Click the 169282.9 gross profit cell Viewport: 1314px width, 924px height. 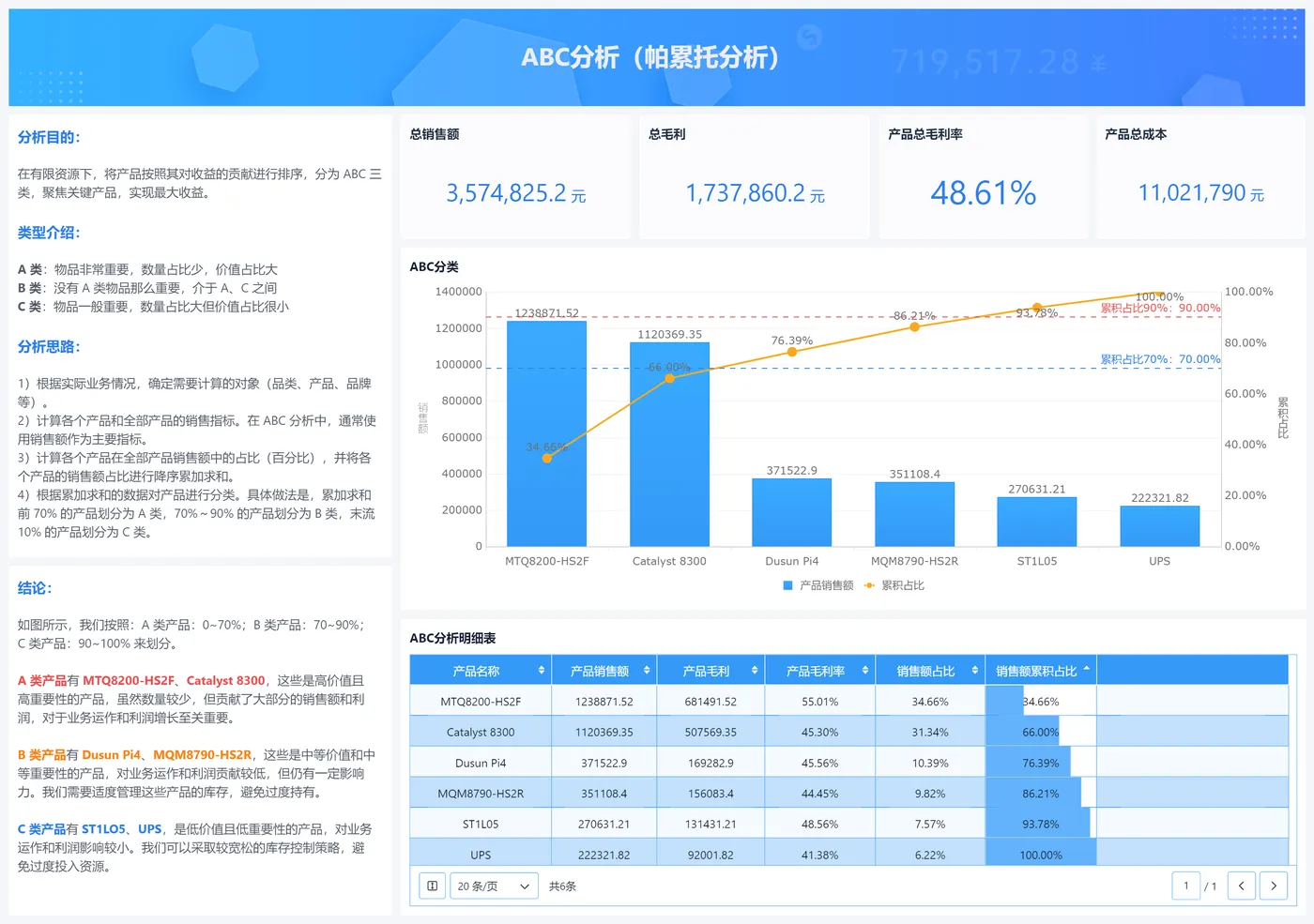point(710,763)
